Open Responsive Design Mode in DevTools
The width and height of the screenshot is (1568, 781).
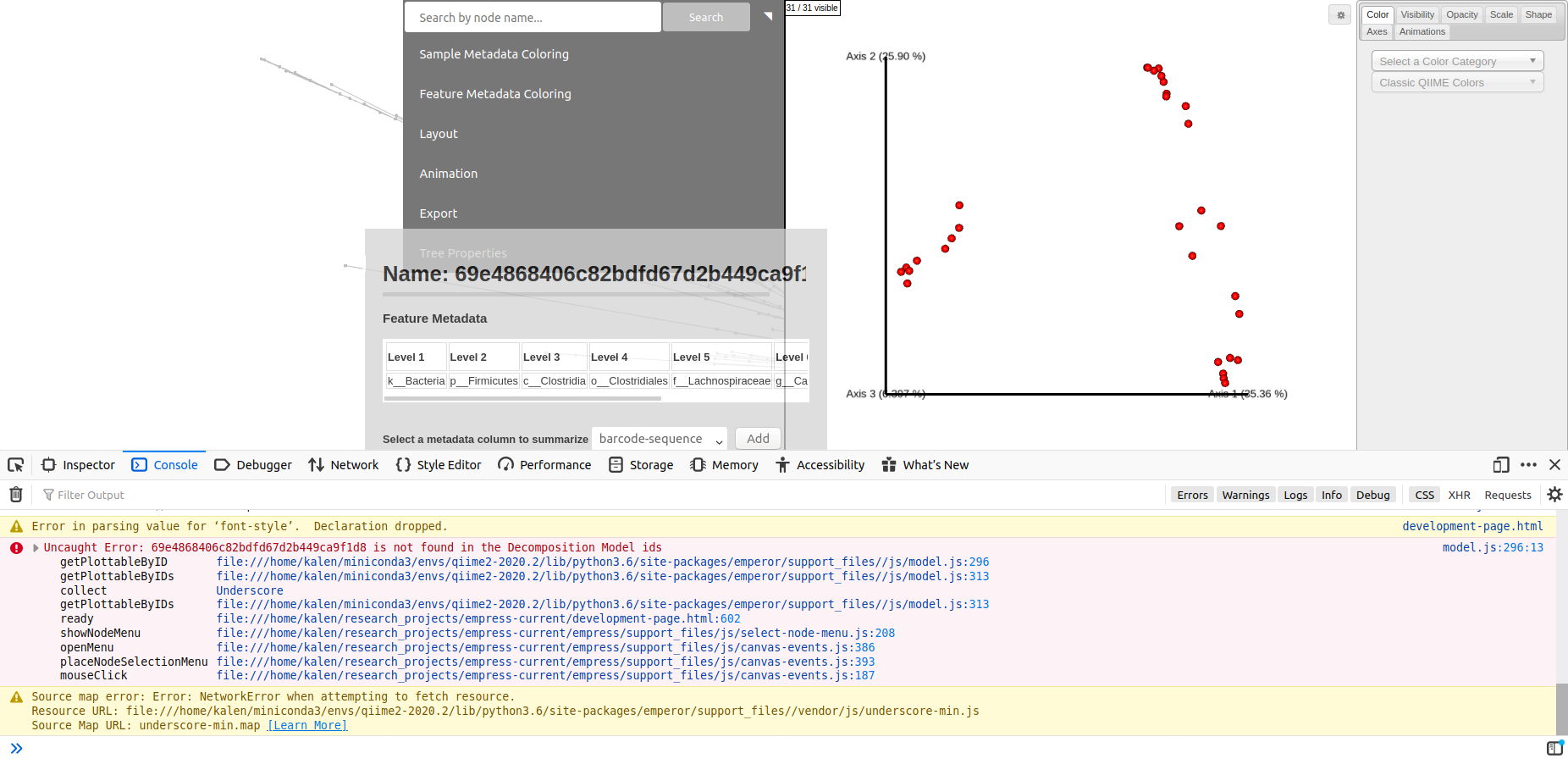tap(1500, 465)
